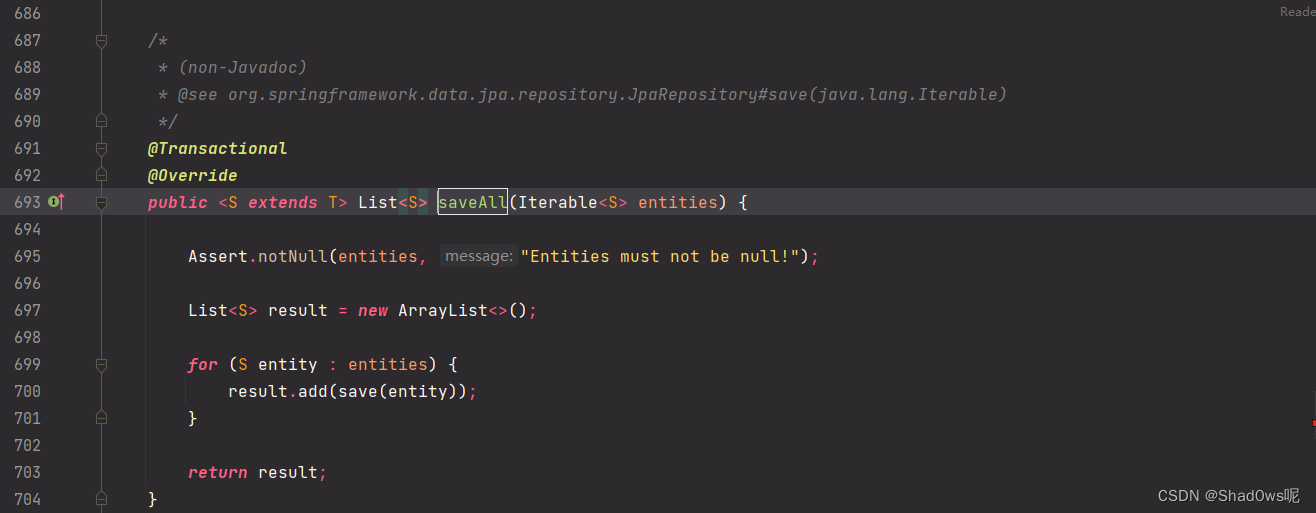Click line number 686 in the gutter
The height and width of the screenshot is (513, 1316).
[28, 13]
